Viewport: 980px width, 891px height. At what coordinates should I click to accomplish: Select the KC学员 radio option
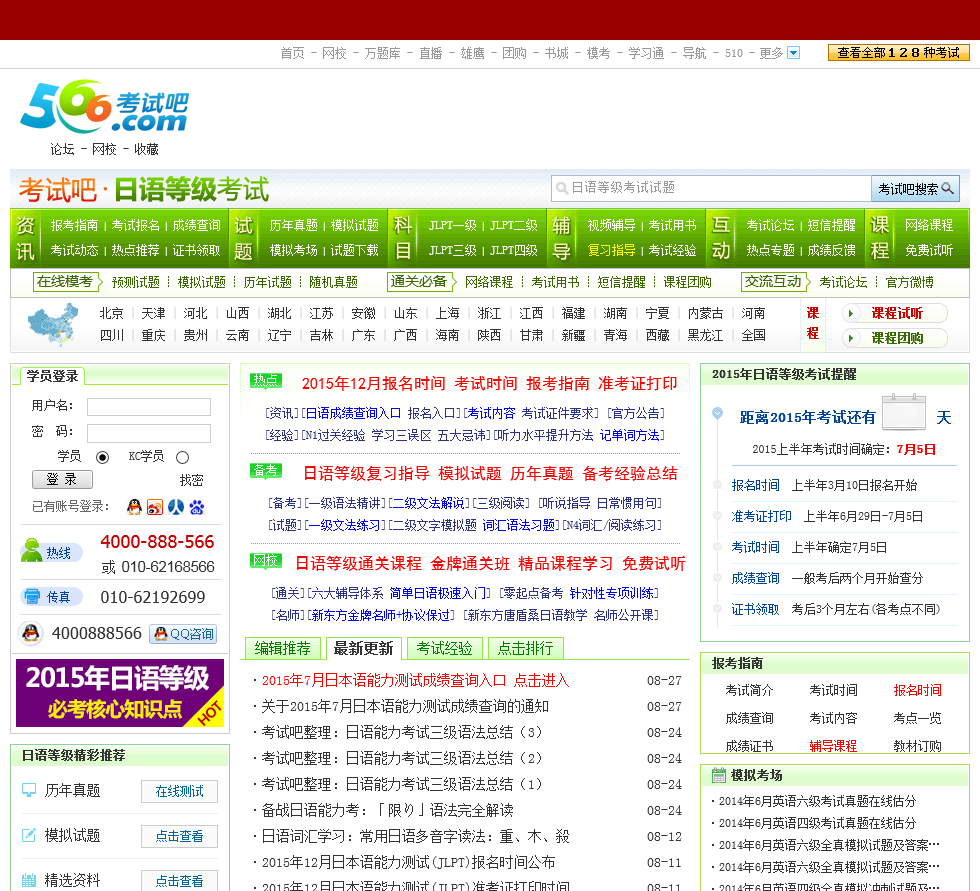tap(182, 457)
